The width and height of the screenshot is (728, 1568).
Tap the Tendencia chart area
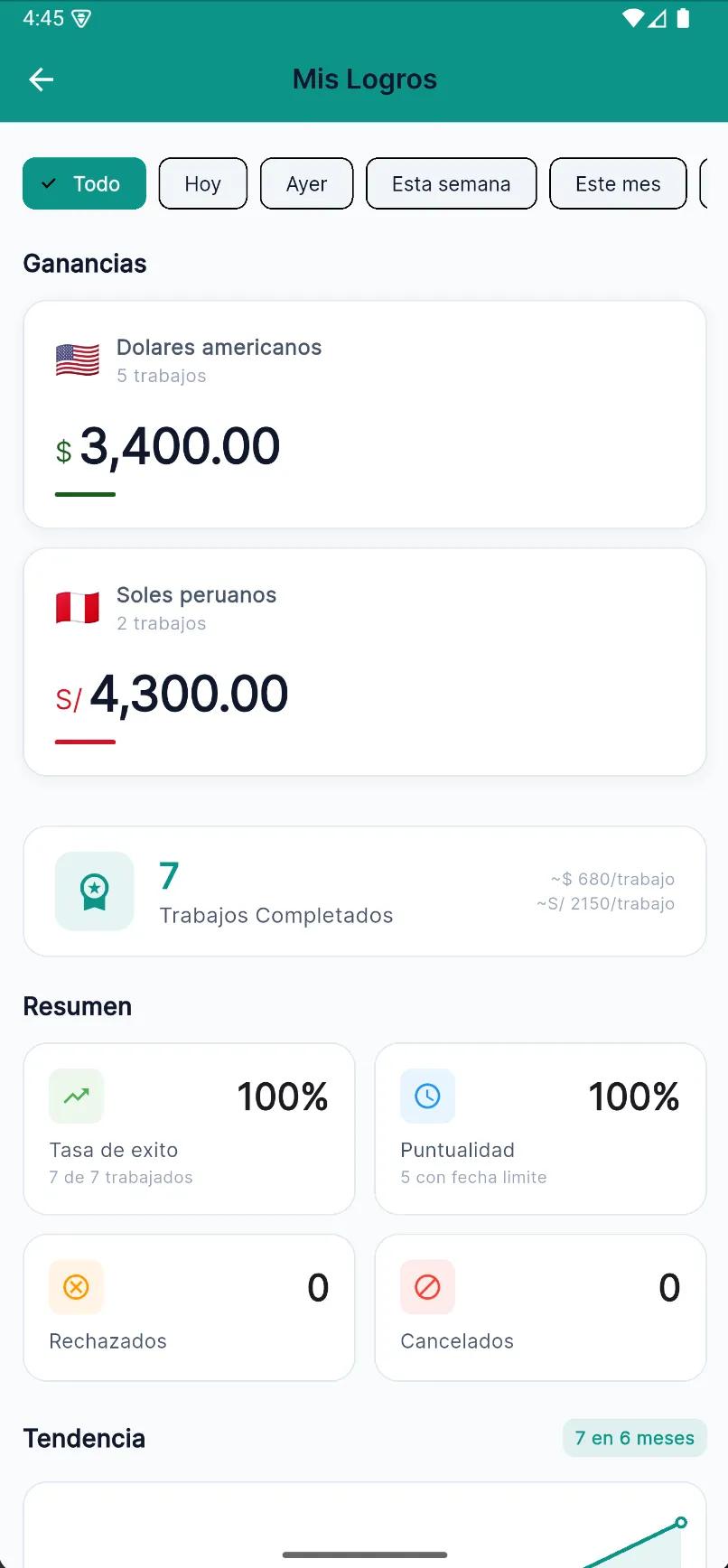364,1526
